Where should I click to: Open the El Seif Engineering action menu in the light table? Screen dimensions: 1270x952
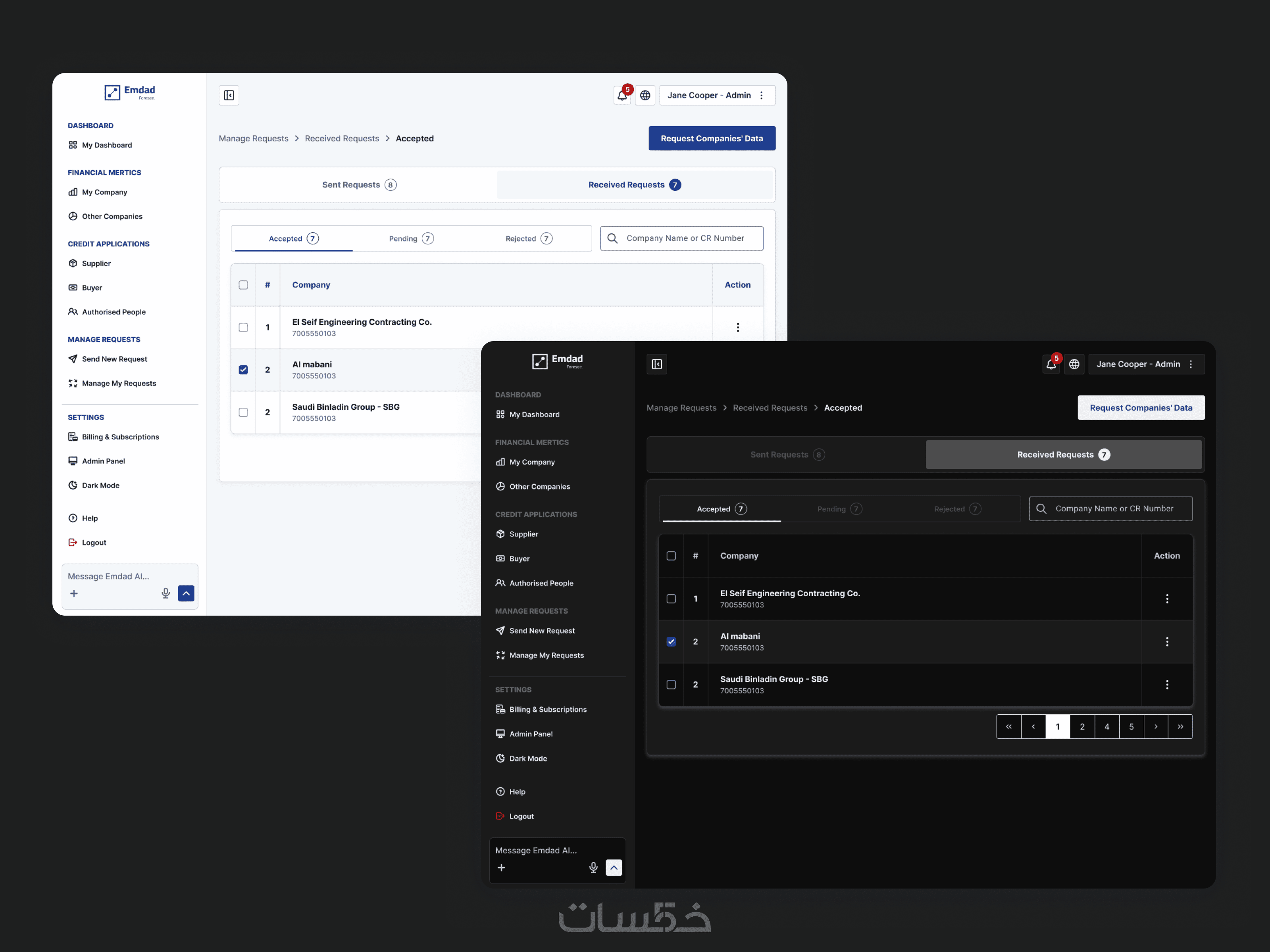738,328
